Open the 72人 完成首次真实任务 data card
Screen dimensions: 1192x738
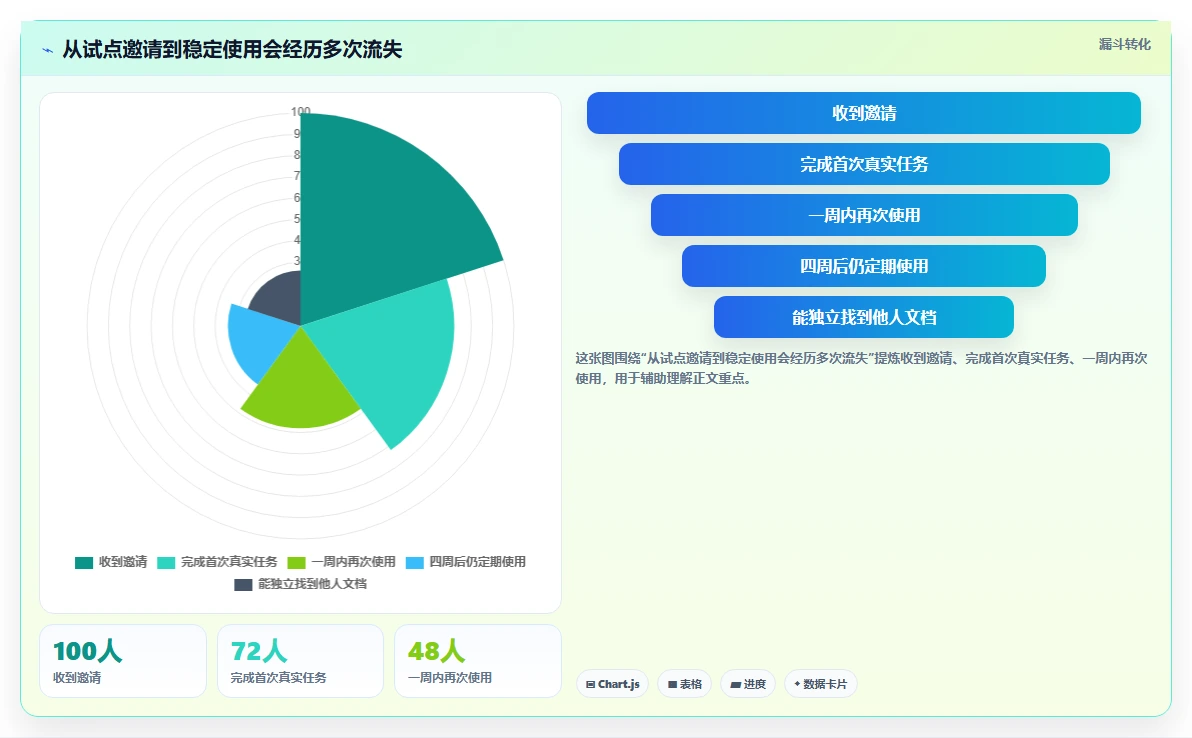click(x=300, y=661)
